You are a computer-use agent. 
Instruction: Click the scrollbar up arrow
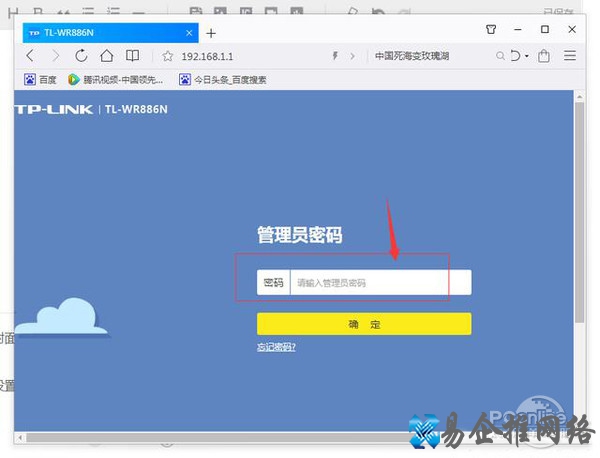[579, 96]
